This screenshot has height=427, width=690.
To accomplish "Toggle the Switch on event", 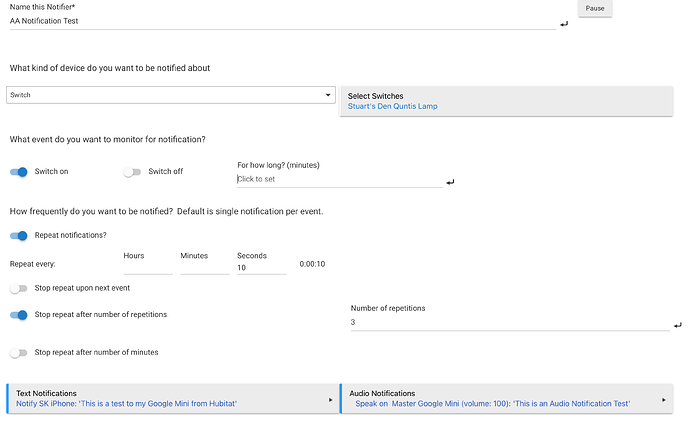I will pos(18,172).
